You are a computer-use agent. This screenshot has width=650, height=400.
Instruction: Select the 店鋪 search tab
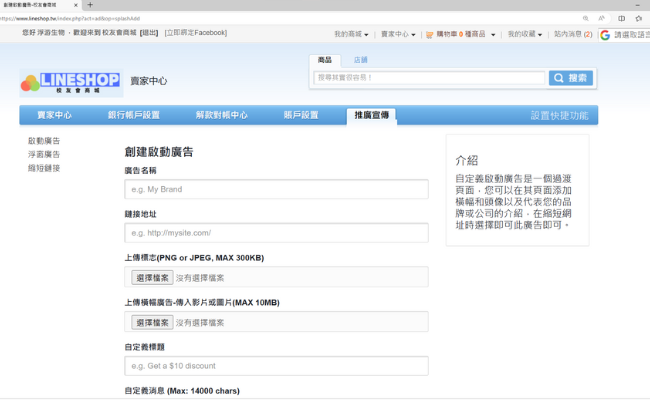point(360,60)
